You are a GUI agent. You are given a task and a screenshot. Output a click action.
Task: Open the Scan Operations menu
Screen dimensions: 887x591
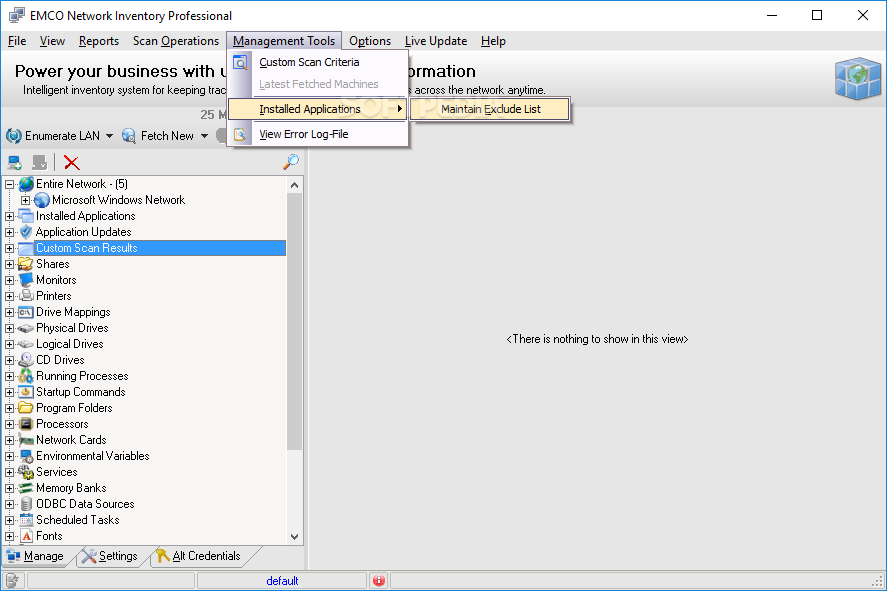tap(176, 41)
